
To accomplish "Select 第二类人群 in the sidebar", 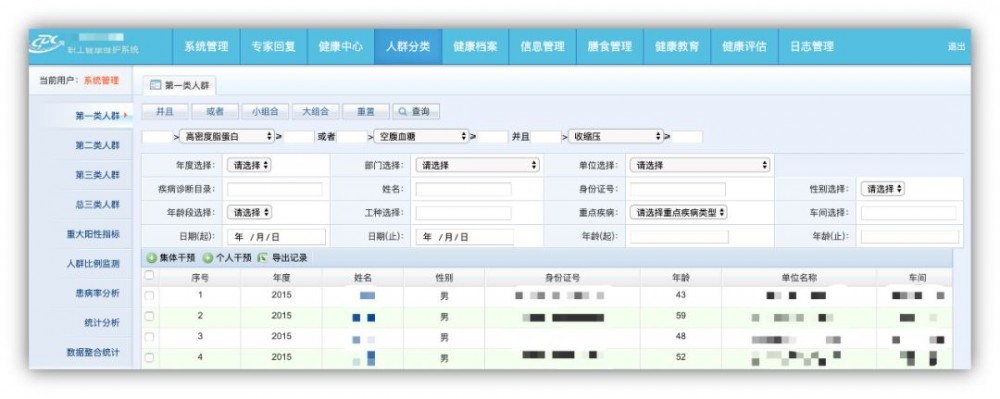I will (97, 145).
